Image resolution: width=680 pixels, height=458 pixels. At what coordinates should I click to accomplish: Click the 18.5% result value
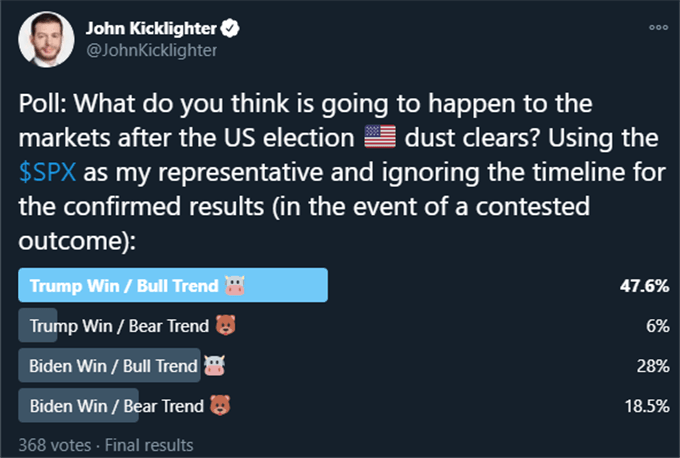647,406
